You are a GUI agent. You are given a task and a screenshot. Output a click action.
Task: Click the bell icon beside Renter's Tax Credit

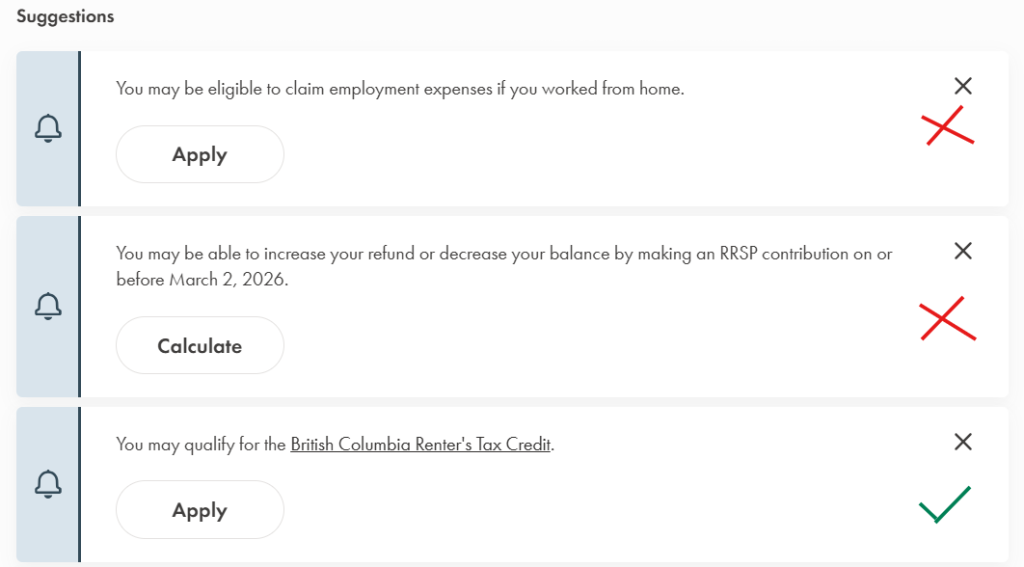tap(48, 485)
